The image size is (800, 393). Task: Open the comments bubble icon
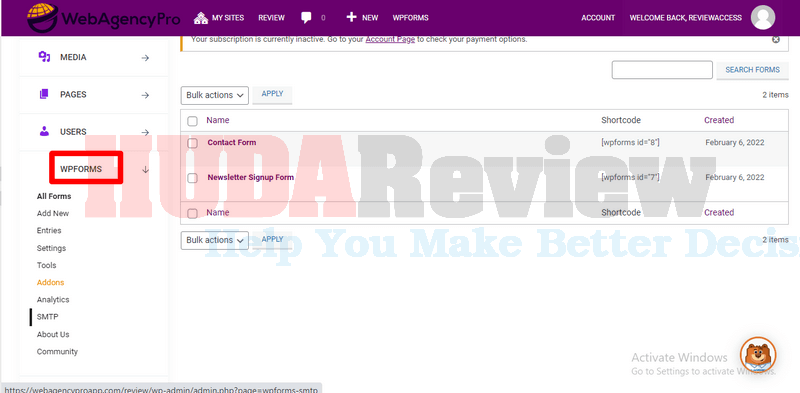306,18
